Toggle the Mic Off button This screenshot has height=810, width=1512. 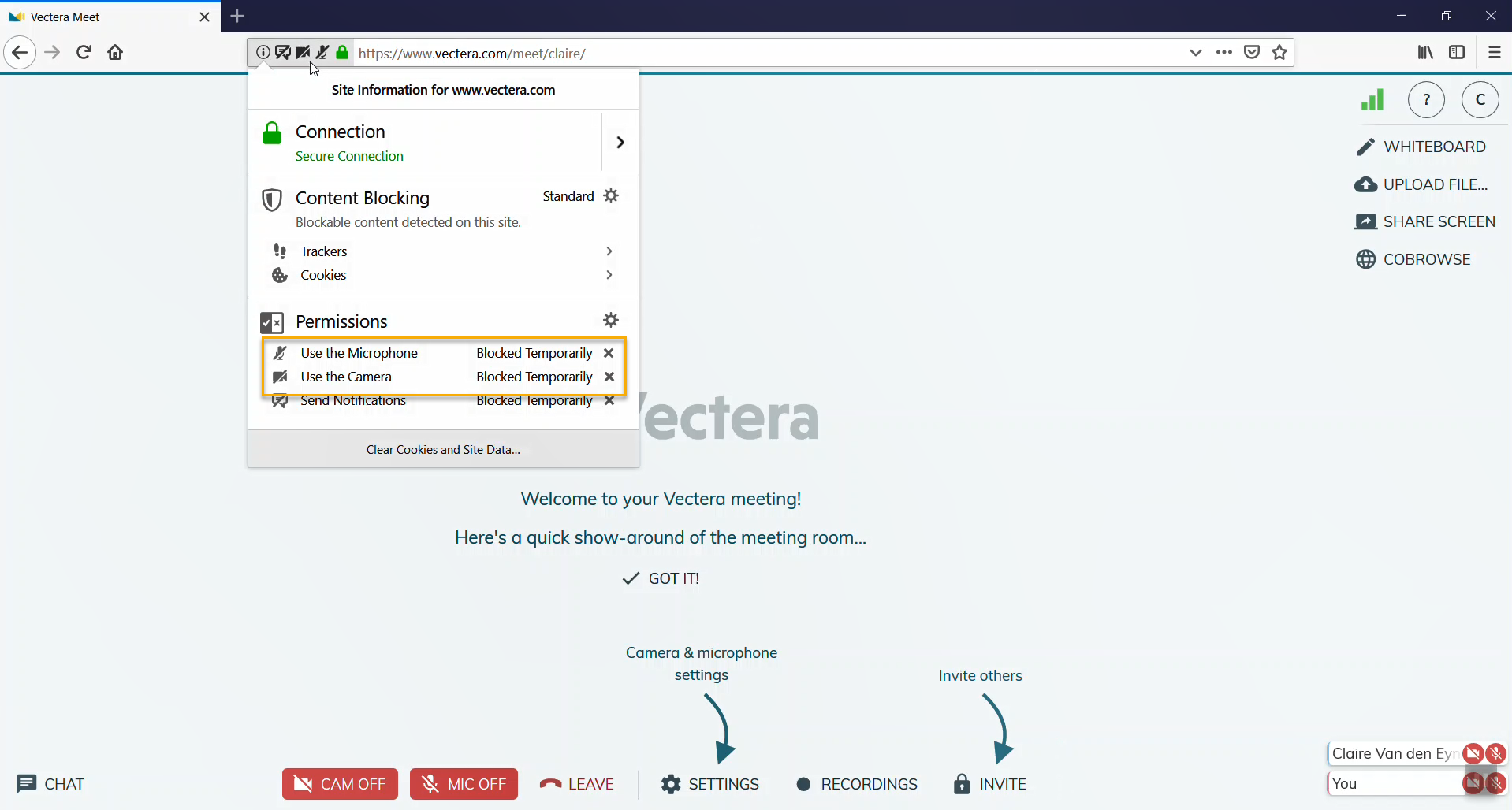464,784
